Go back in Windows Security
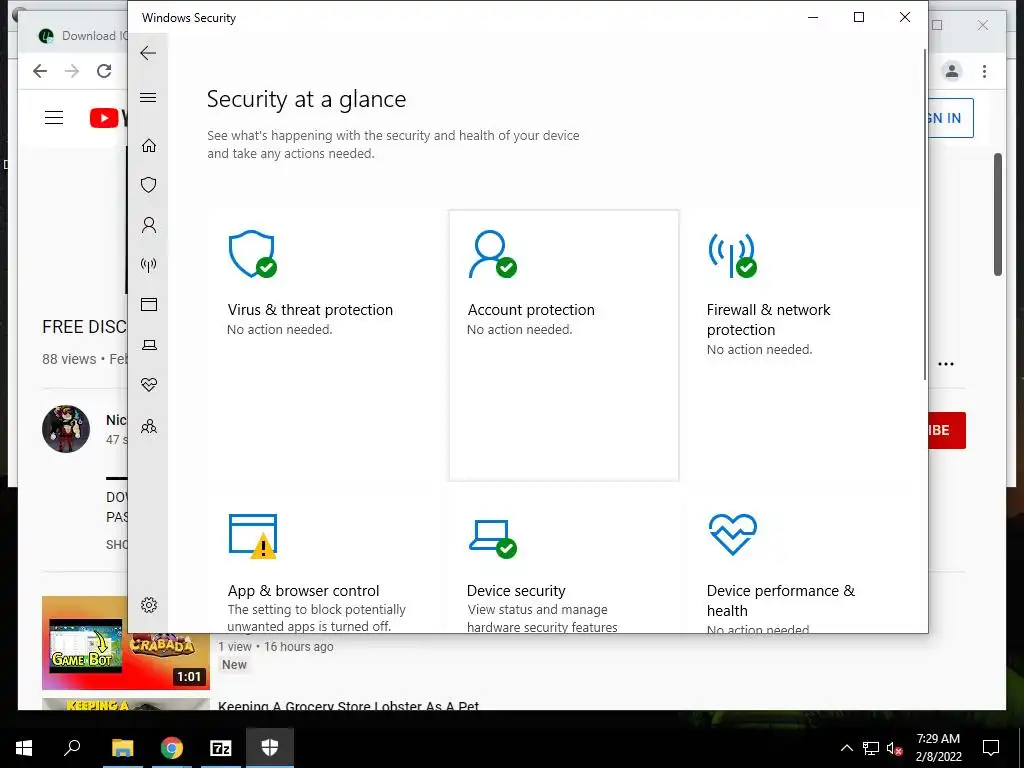 [148, 53]
